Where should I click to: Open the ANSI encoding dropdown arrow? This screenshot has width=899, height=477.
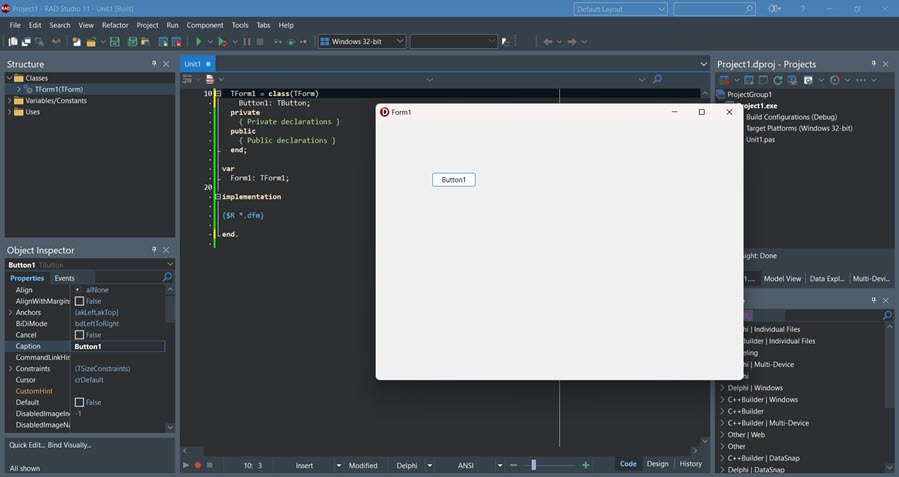499,465
